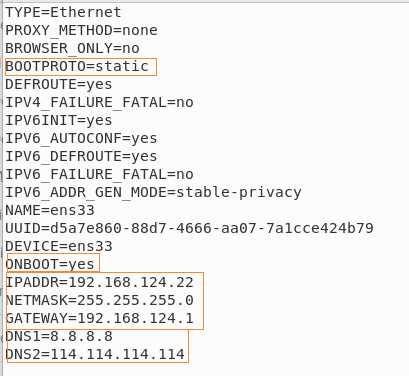Click the DEFROUTE=yes line
Viewport: 409px width, 376px height.
click(x=59, y=84)
